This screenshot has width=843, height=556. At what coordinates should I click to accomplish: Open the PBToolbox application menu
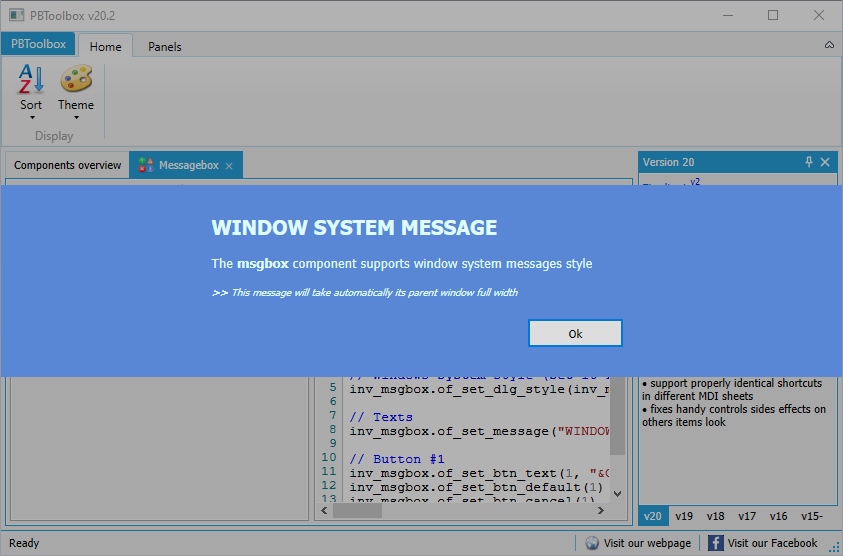38,44
